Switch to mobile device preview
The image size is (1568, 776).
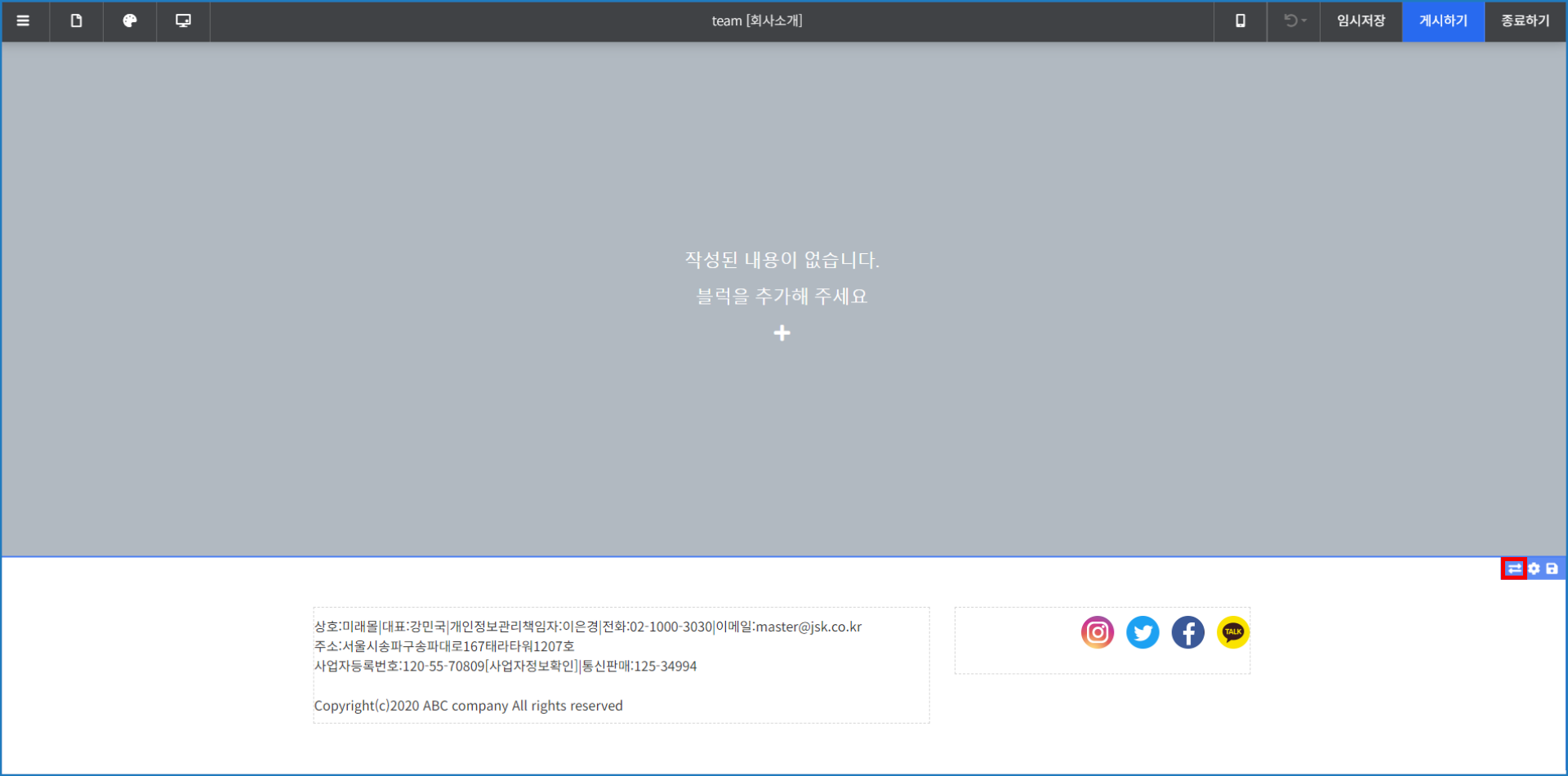[x=1240, y=21]
